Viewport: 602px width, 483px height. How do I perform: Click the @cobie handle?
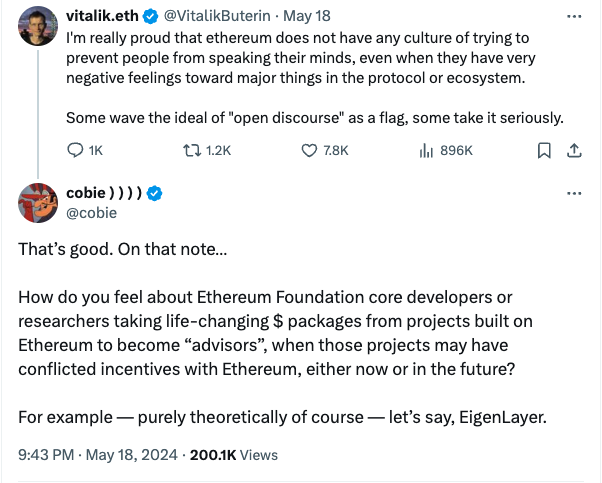92,212
